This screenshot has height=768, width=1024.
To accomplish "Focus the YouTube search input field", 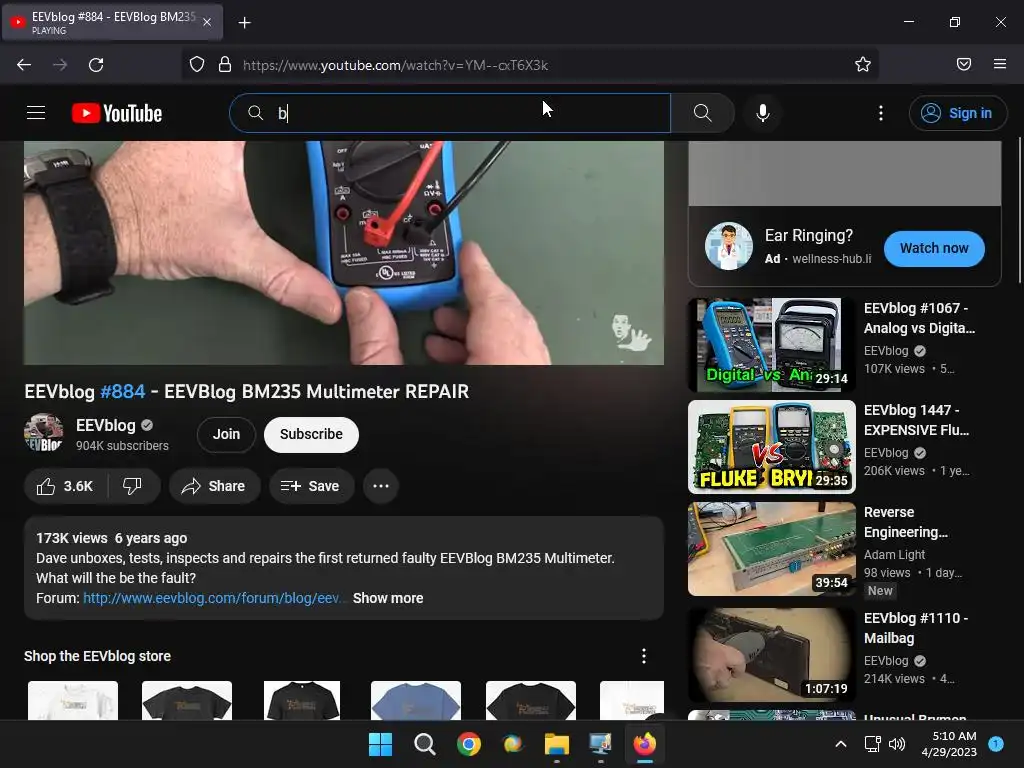I will (x=450, y=113).
